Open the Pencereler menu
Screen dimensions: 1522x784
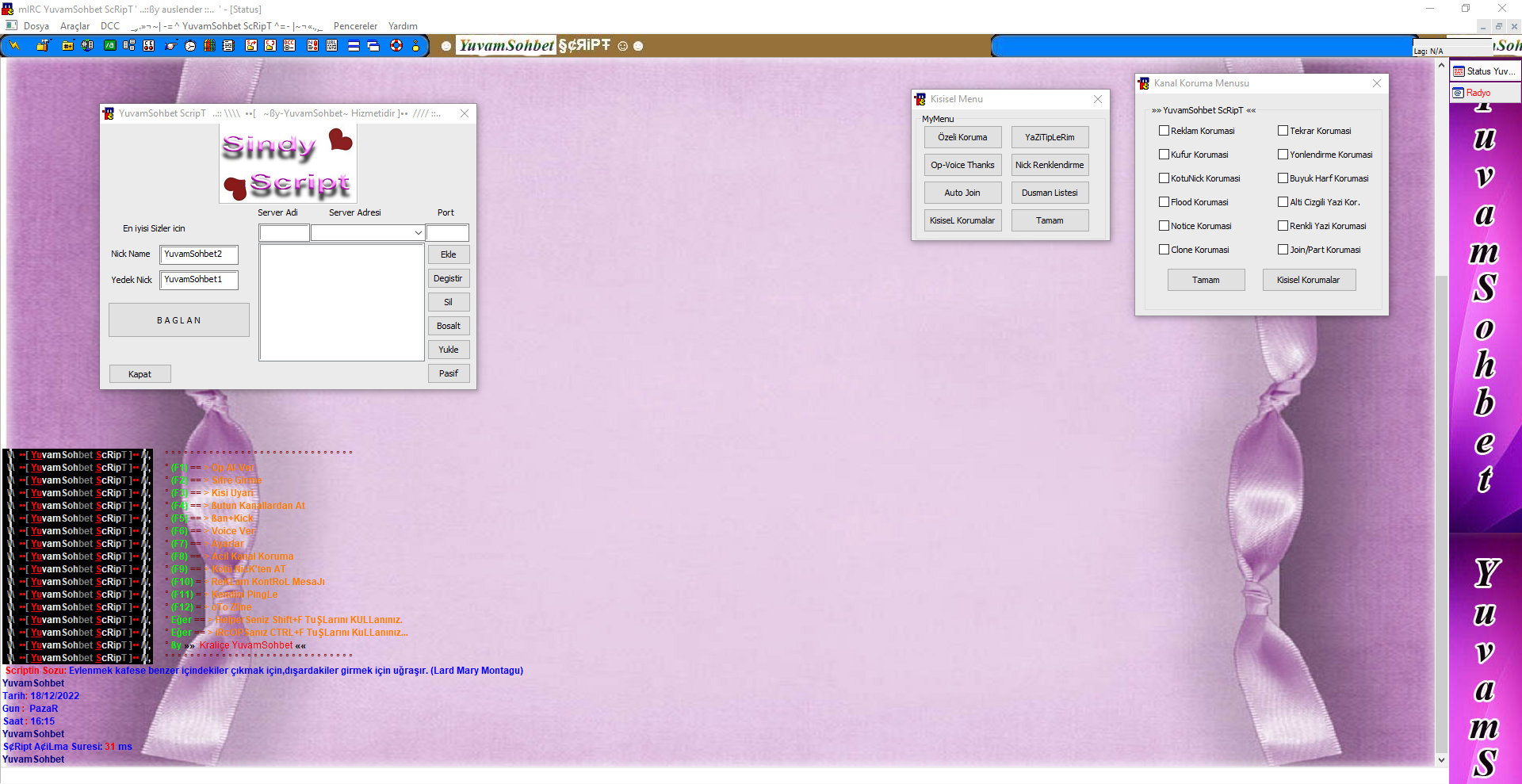point(355,26)
